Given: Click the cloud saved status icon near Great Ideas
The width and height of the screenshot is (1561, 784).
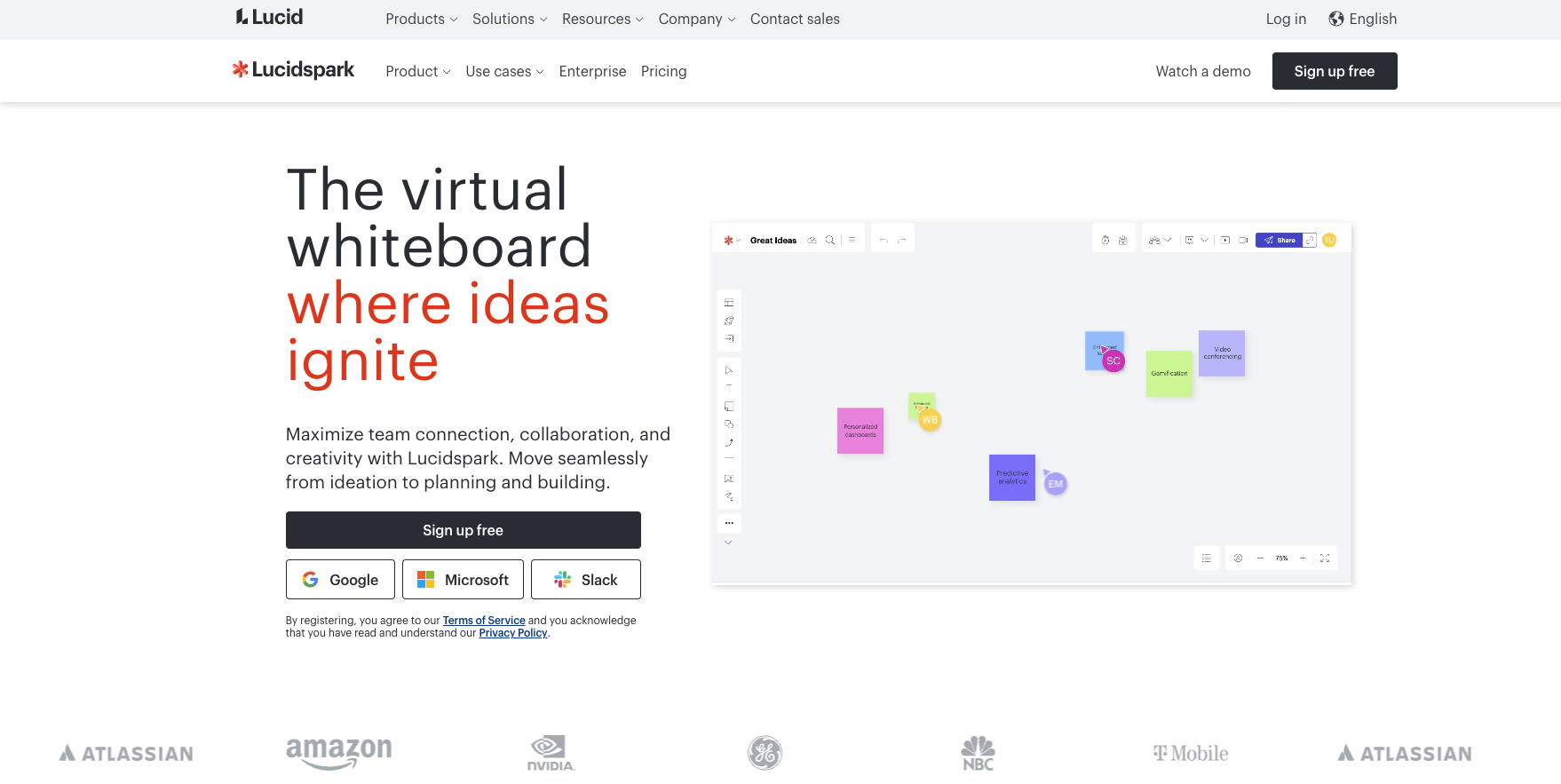Looking at the screenshot, I should (812, 240).
